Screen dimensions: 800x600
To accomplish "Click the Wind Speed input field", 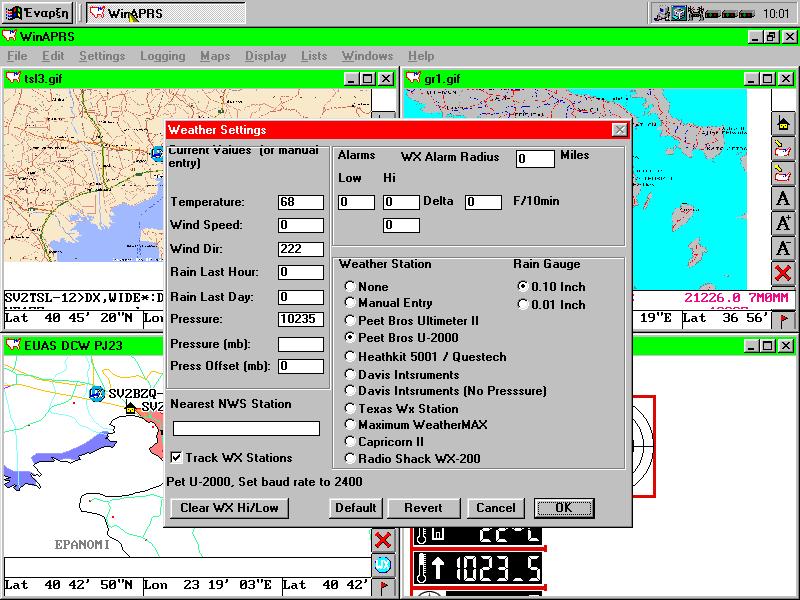I will pyautogui.click(x=301, y=225).
